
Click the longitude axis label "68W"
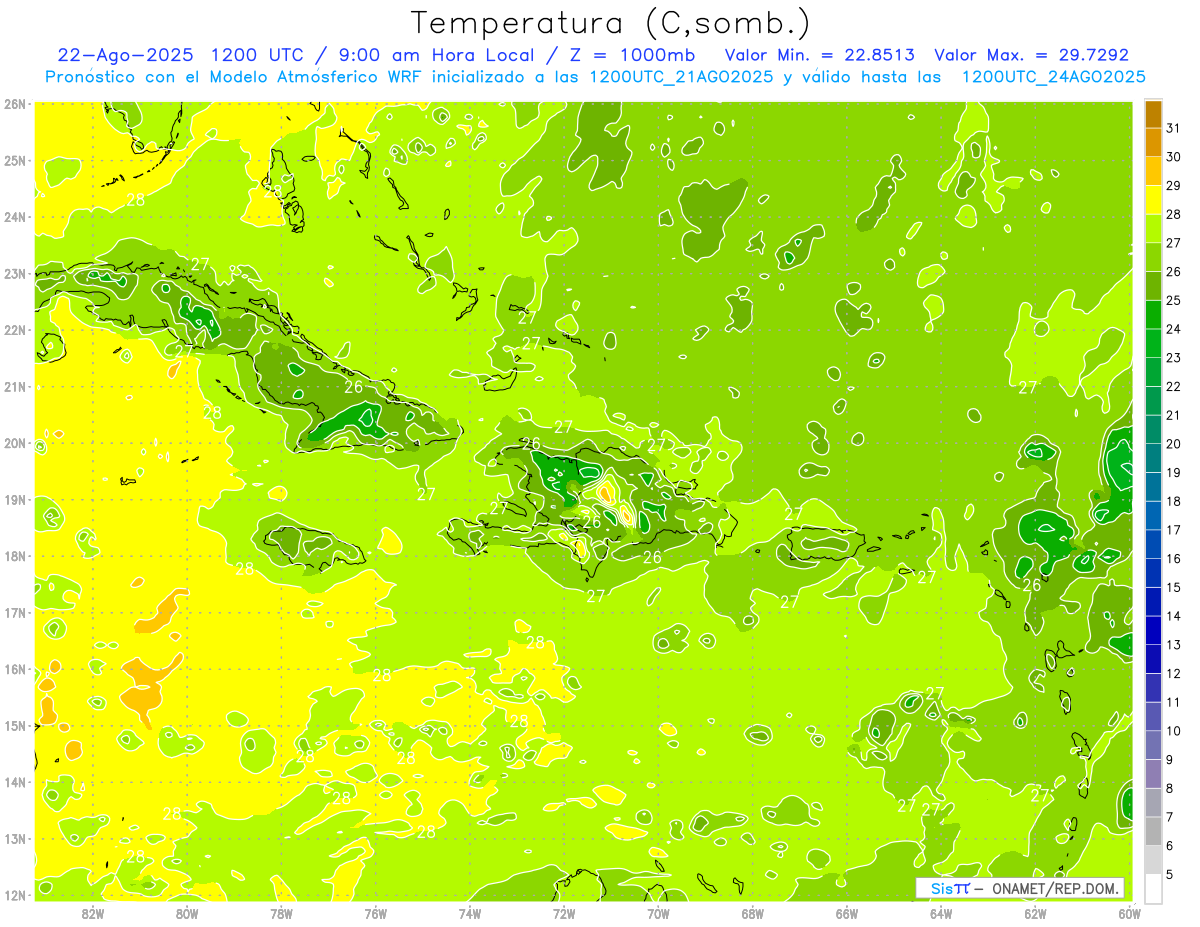[753, 913]
